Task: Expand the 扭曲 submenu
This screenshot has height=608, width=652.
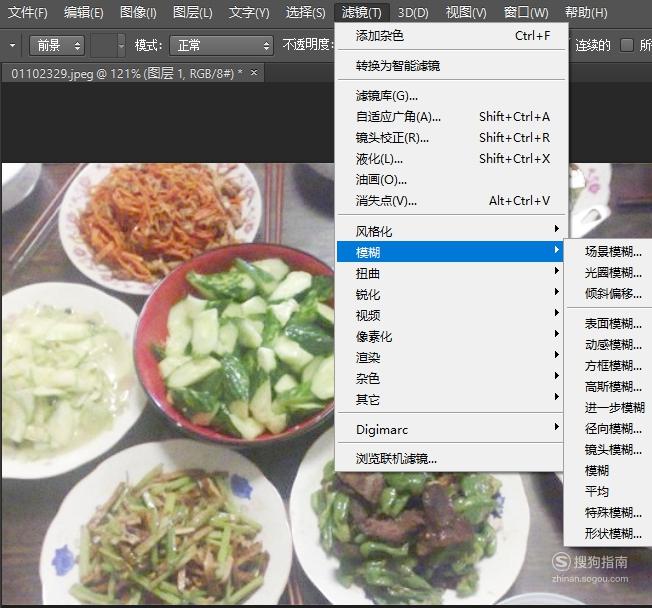Action: (450, 273)
